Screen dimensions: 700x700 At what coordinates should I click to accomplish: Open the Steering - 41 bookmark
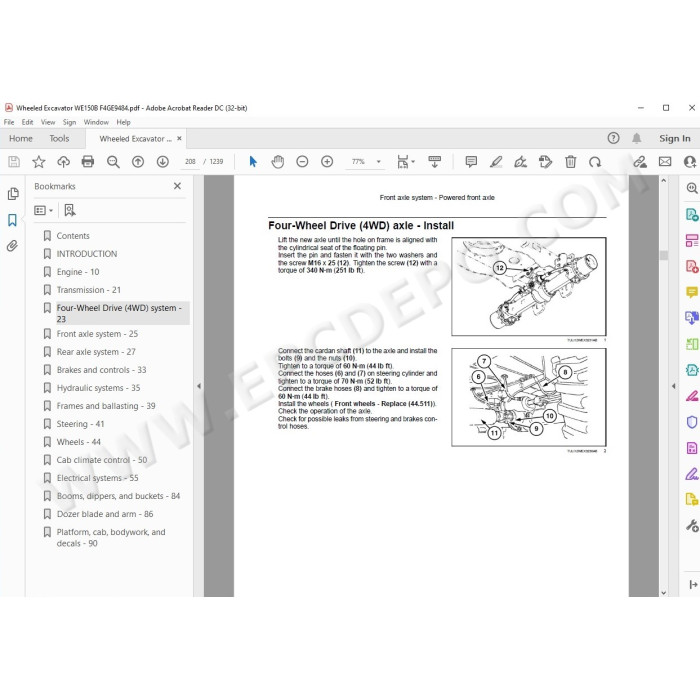[80, 424]
